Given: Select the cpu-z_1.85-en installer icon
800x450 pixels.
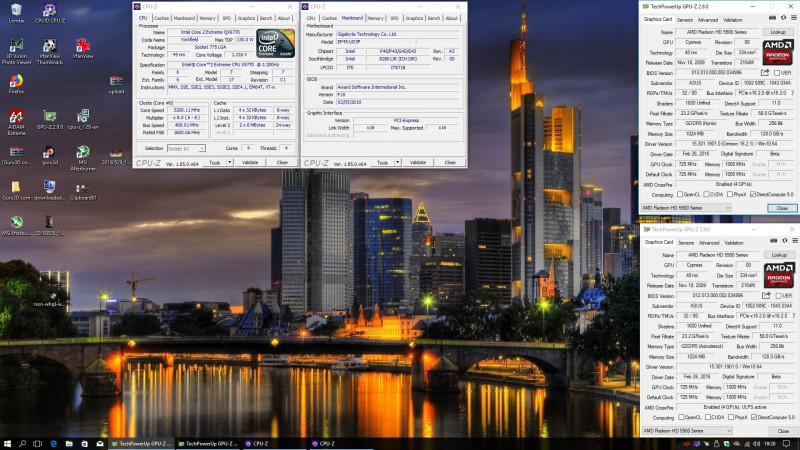Looking at the screenshot, I should [x=83, y=120].
